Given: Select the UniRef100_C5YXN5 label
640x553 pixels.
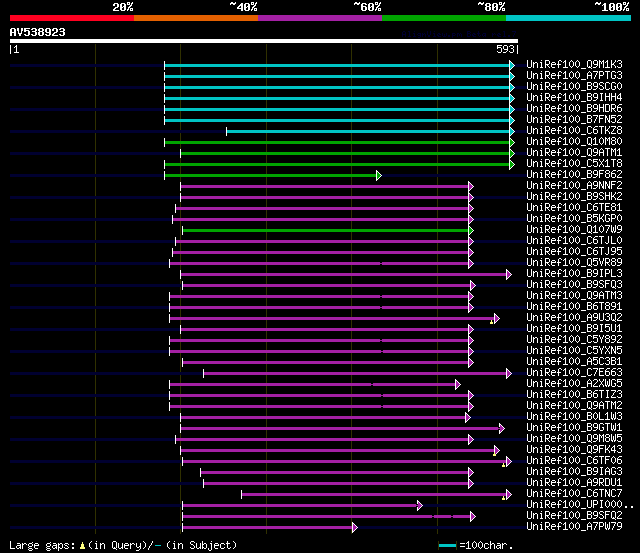Looking at the screenshot, I should click(x=574, y=351).
